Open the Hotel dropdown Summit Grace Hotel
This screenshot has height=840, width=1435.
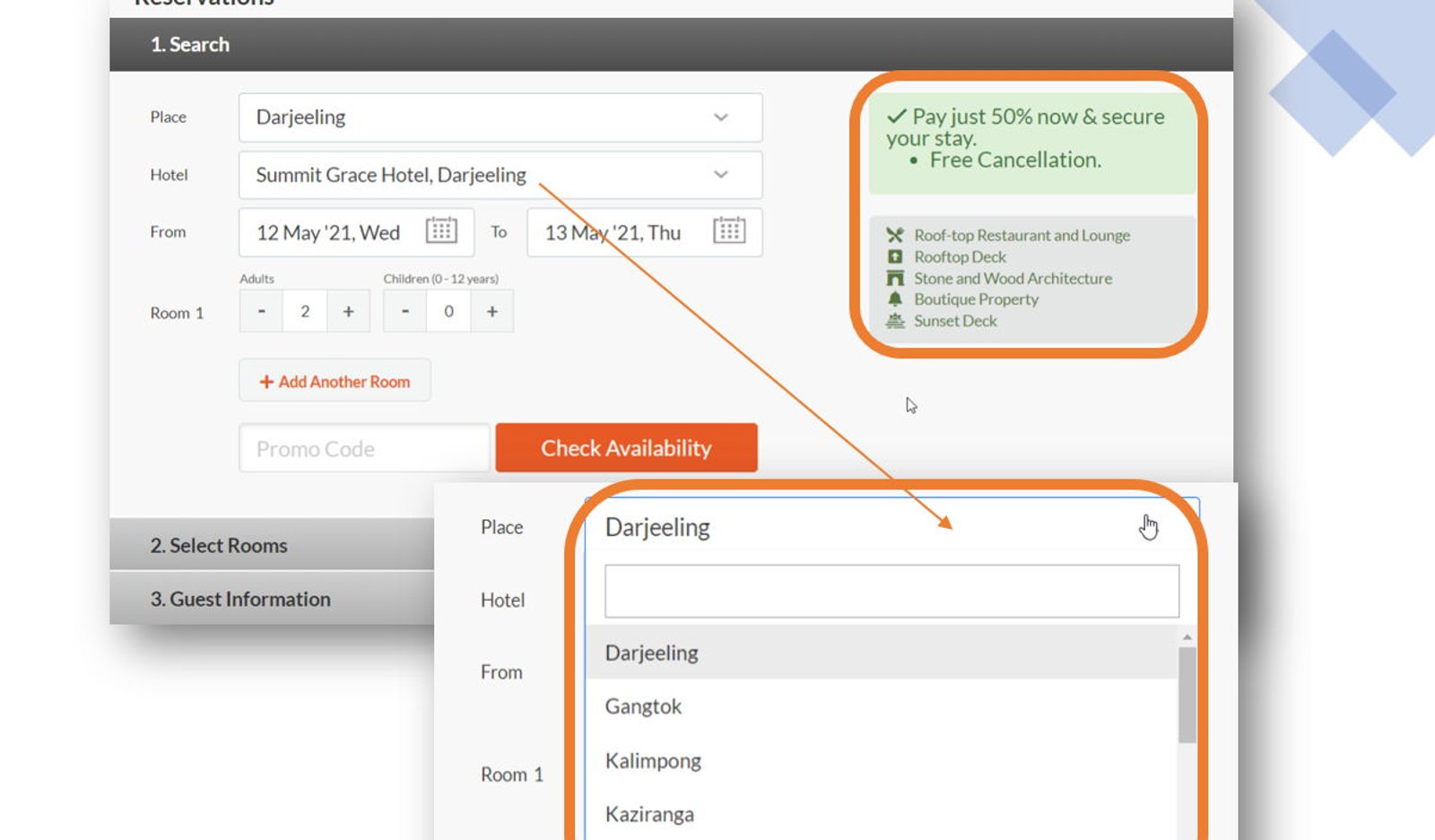(500, 175)
